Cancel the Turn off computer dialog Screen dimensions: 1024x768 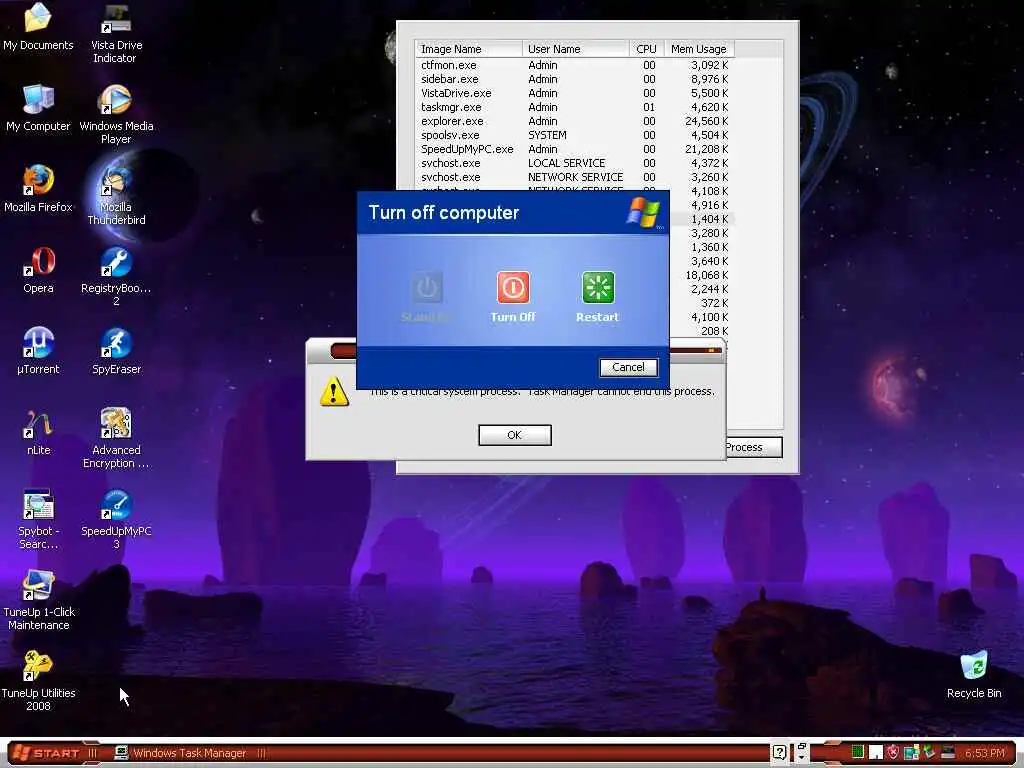[628, 367]
